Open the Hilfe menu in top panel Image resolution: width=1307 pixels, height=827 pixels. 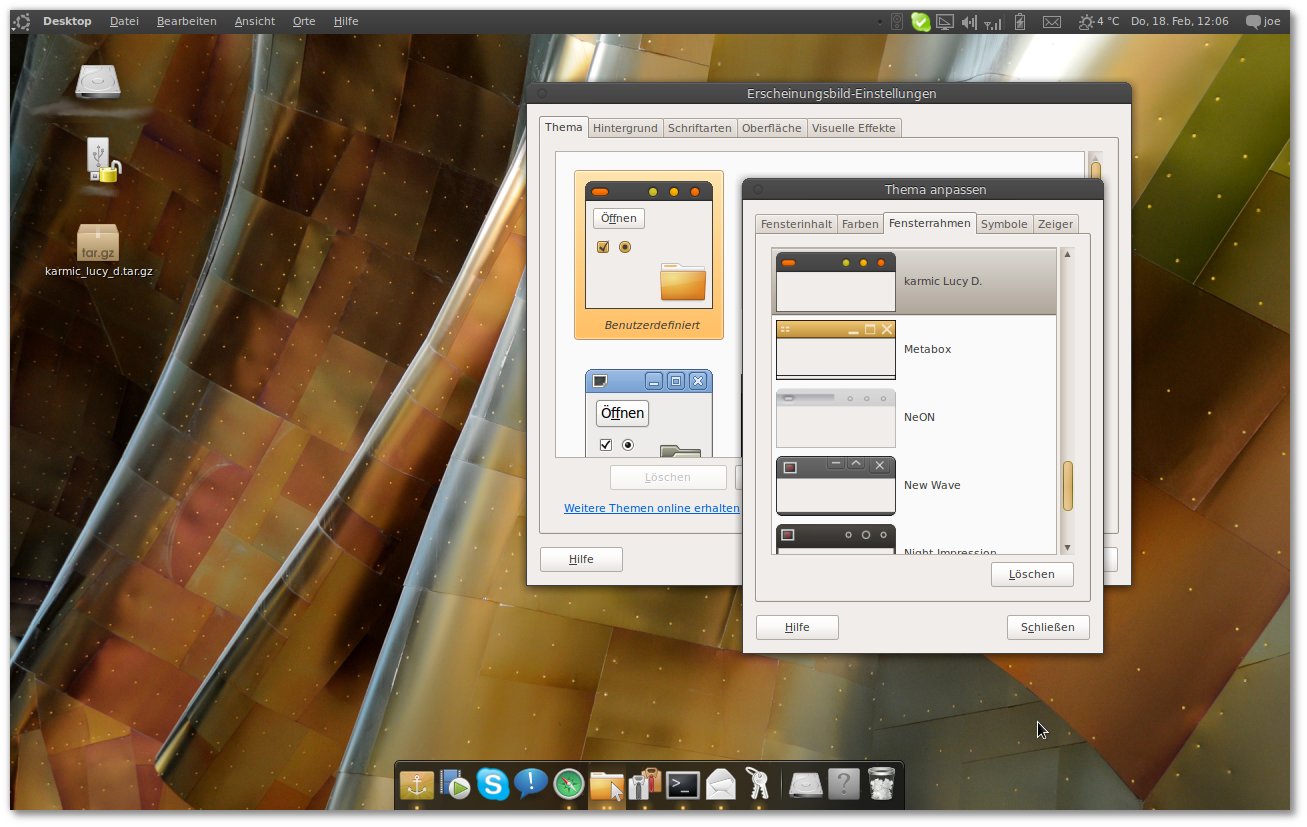[x=346, y=21]
